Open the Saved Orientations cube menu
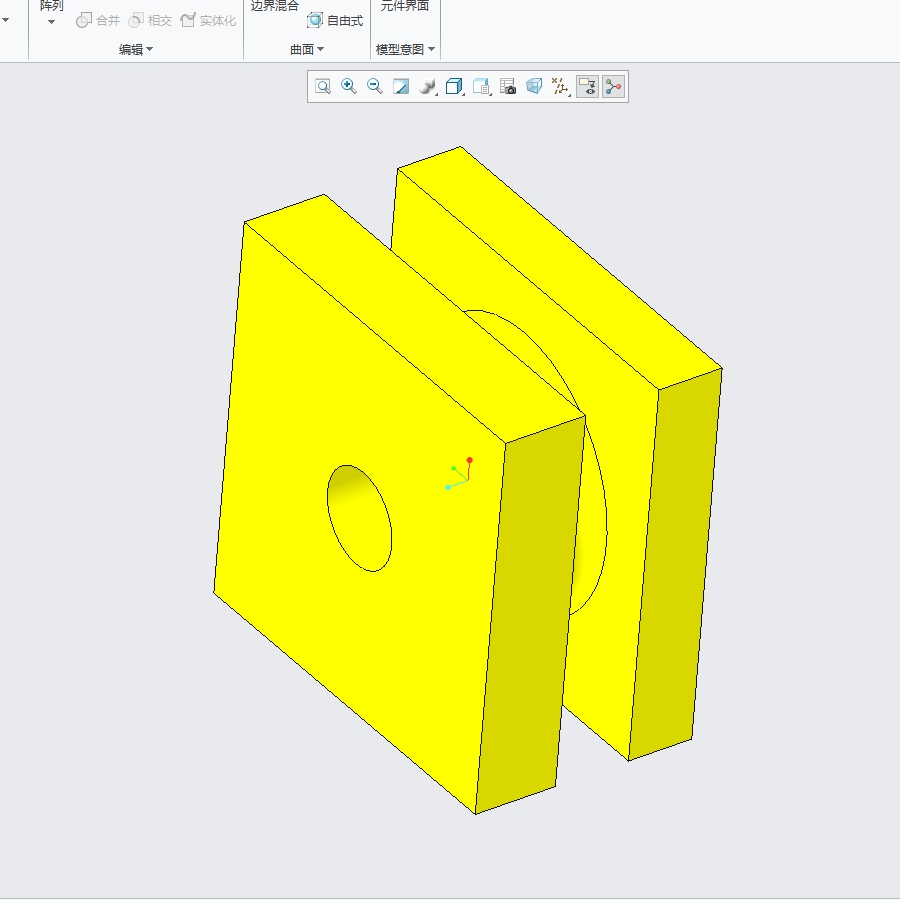This screenshot has width=900, height=900. click(x=455, y=87)
